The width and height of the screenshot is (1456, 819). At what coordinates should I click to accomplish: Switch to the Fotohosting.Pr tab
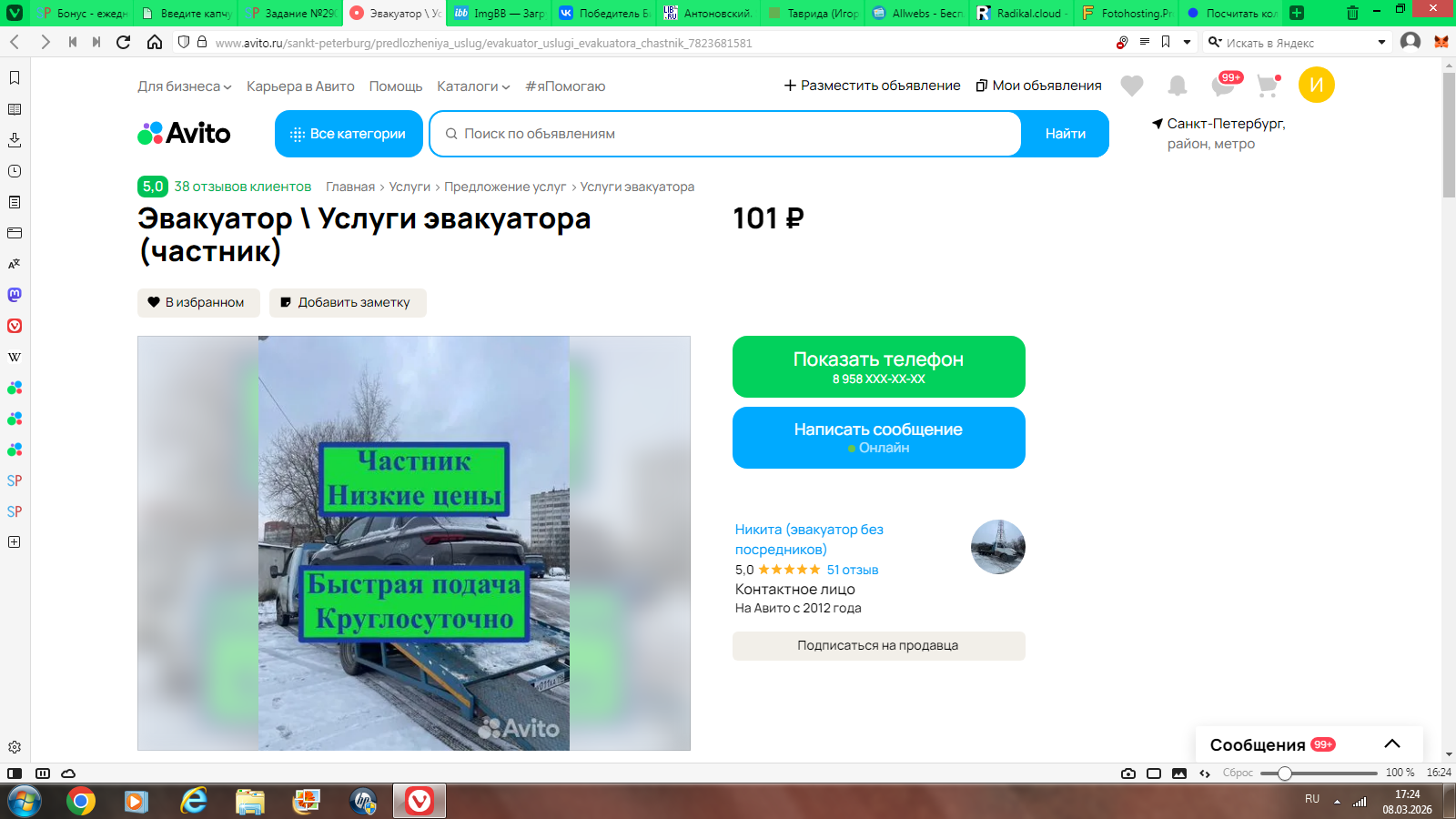point(1127,13)
